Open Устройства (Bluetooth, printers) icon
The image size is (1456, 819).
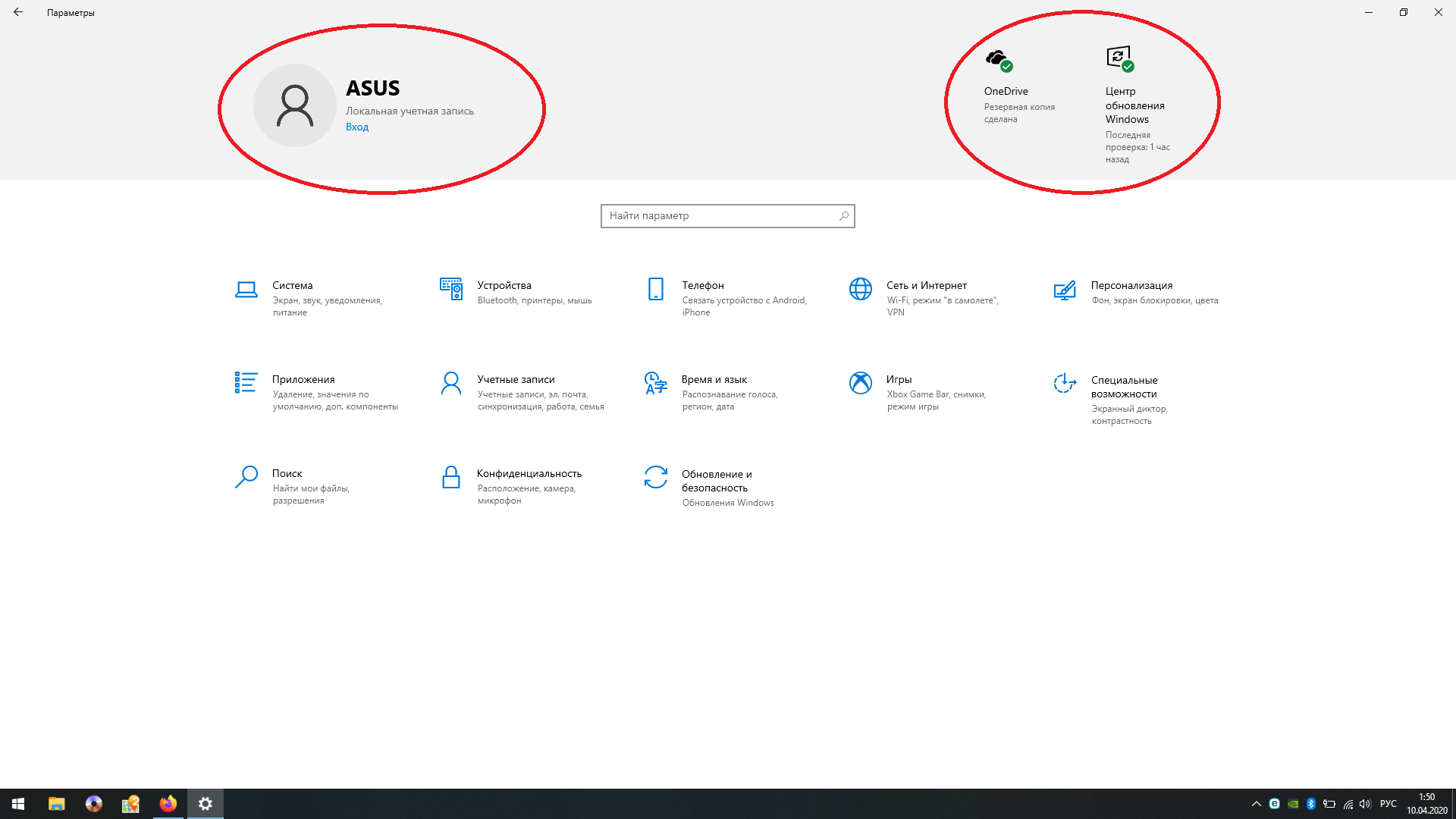451,289
